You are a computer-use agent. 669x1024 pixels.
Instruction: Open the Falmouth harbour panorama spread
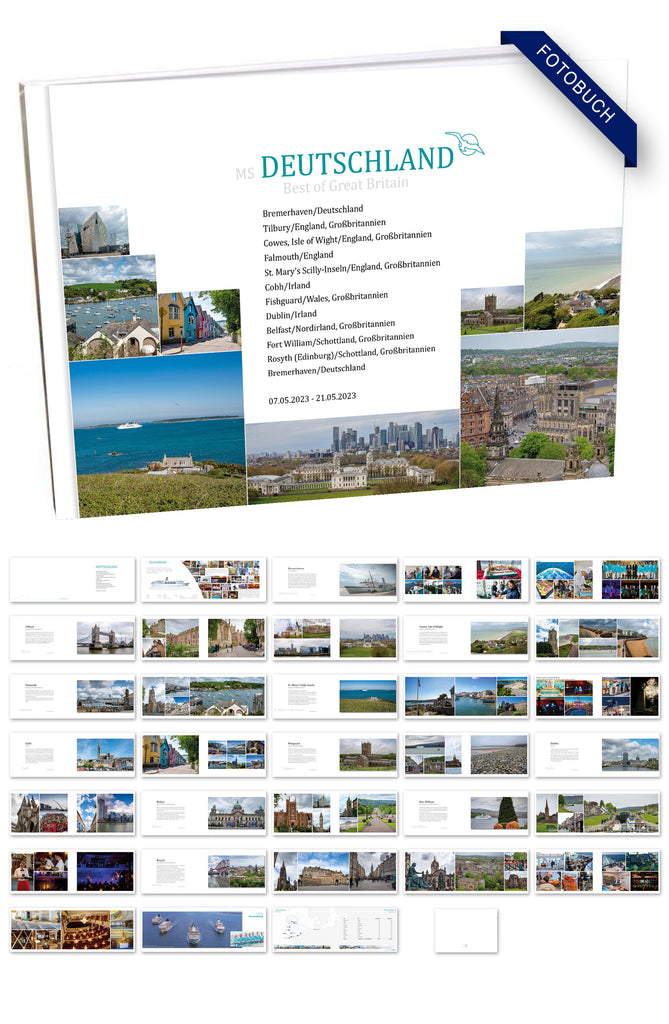[x=204, y=696]
